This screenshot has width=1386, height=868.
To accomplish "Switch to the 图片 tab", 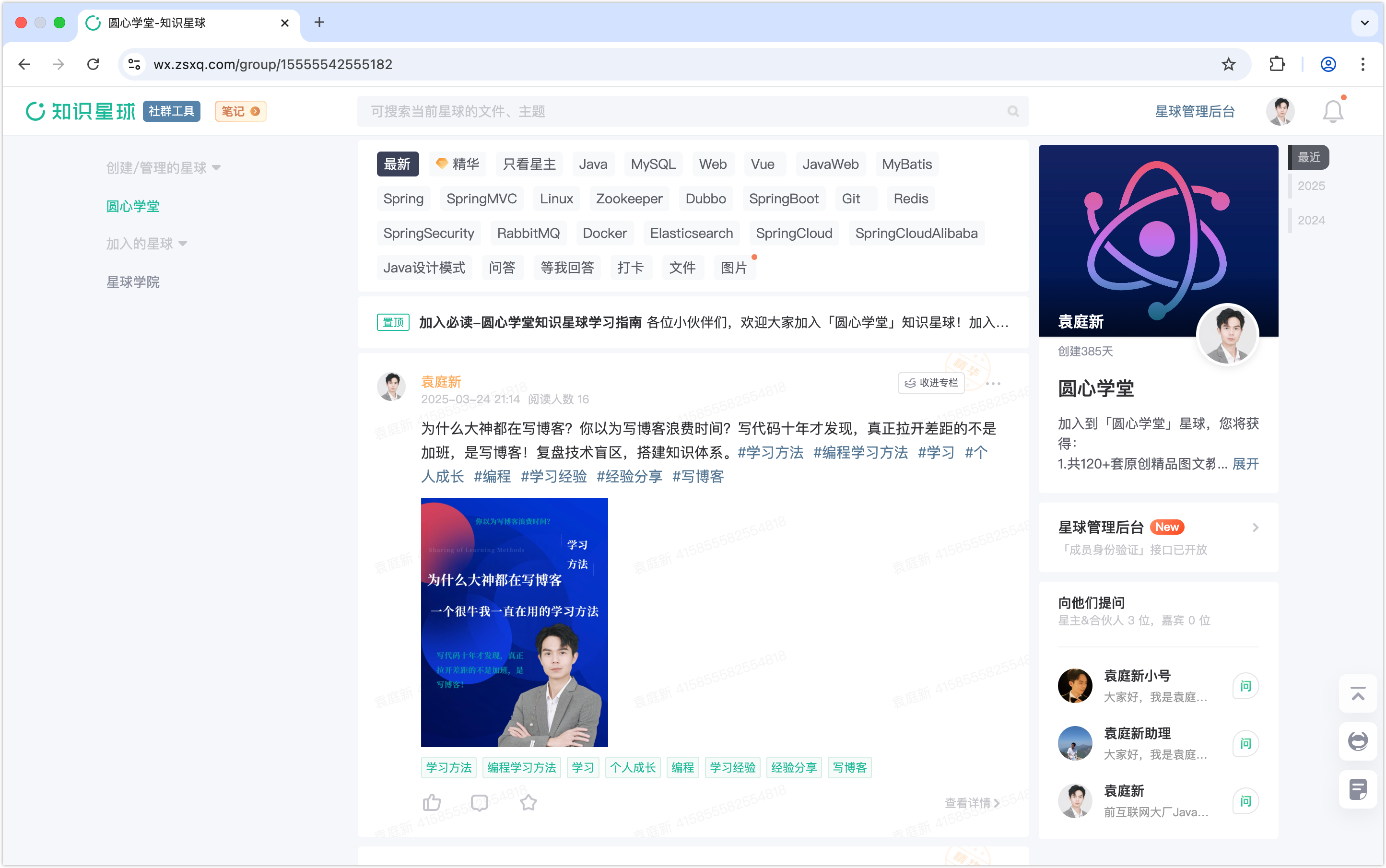I will tap(734, 268).
